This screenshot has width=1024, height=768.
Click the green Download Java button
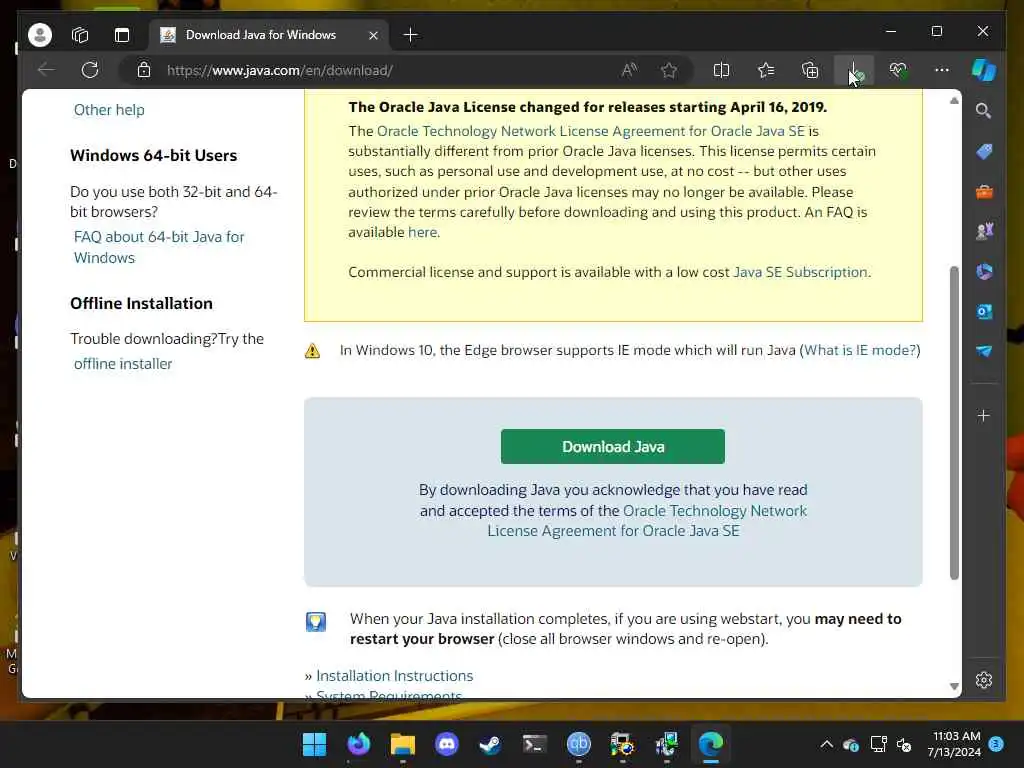point(613,447)
